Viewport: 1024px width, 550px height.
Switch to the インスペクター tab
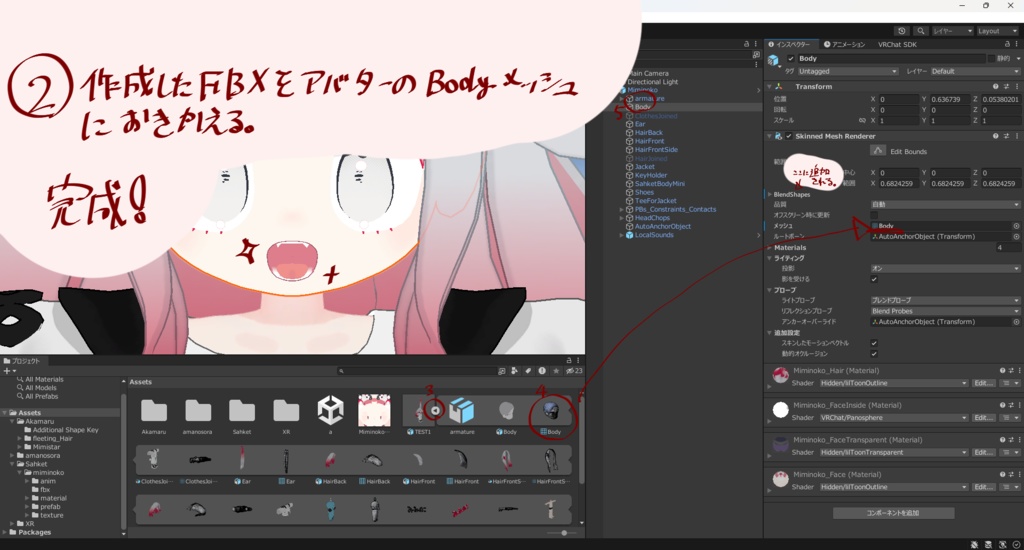(789, 44)
